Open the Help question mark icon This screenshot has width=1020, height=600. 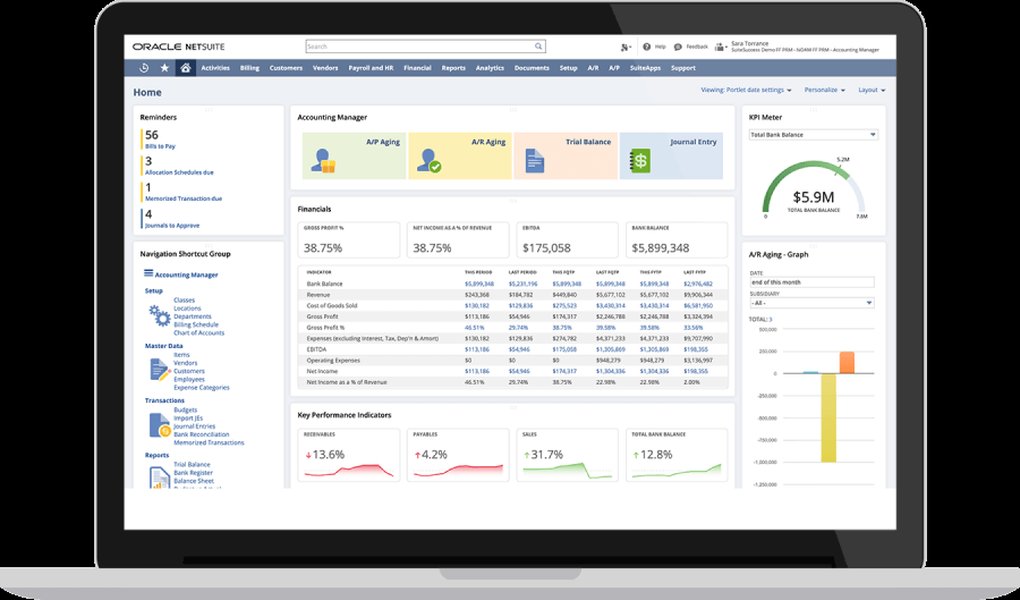click(647, 47)
